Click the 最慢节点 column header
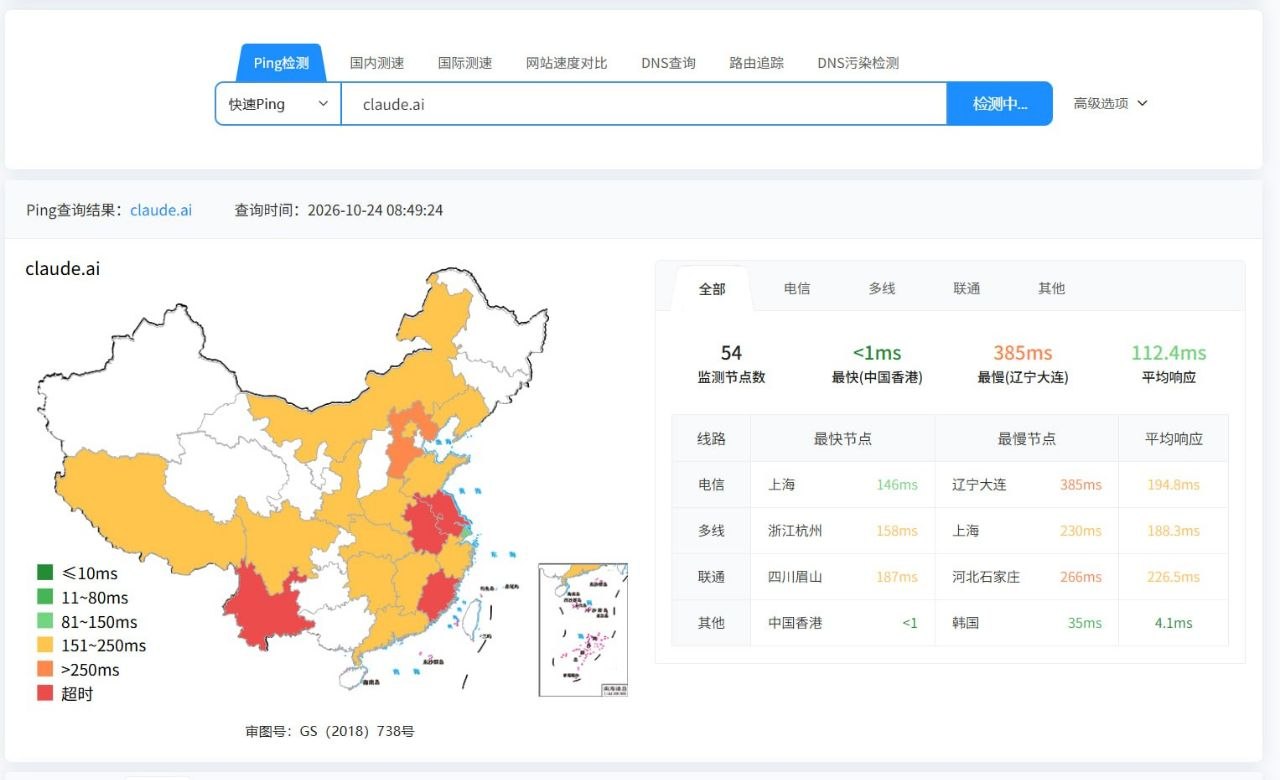1280x780 pixels. [1027, 438]
